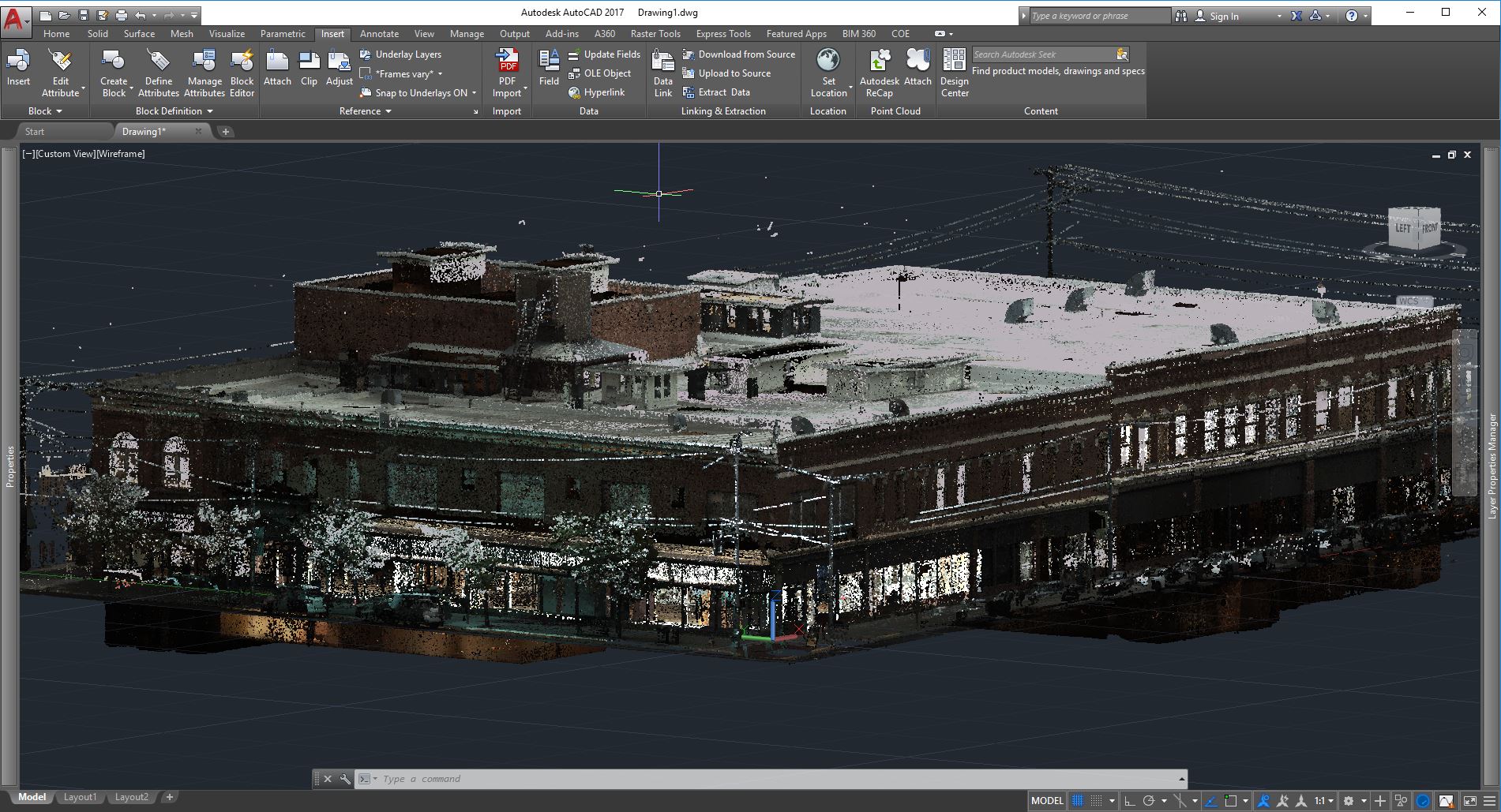
Task: Click the Save As icon in quick access toolbar
Action: click(x=103, y=15)
